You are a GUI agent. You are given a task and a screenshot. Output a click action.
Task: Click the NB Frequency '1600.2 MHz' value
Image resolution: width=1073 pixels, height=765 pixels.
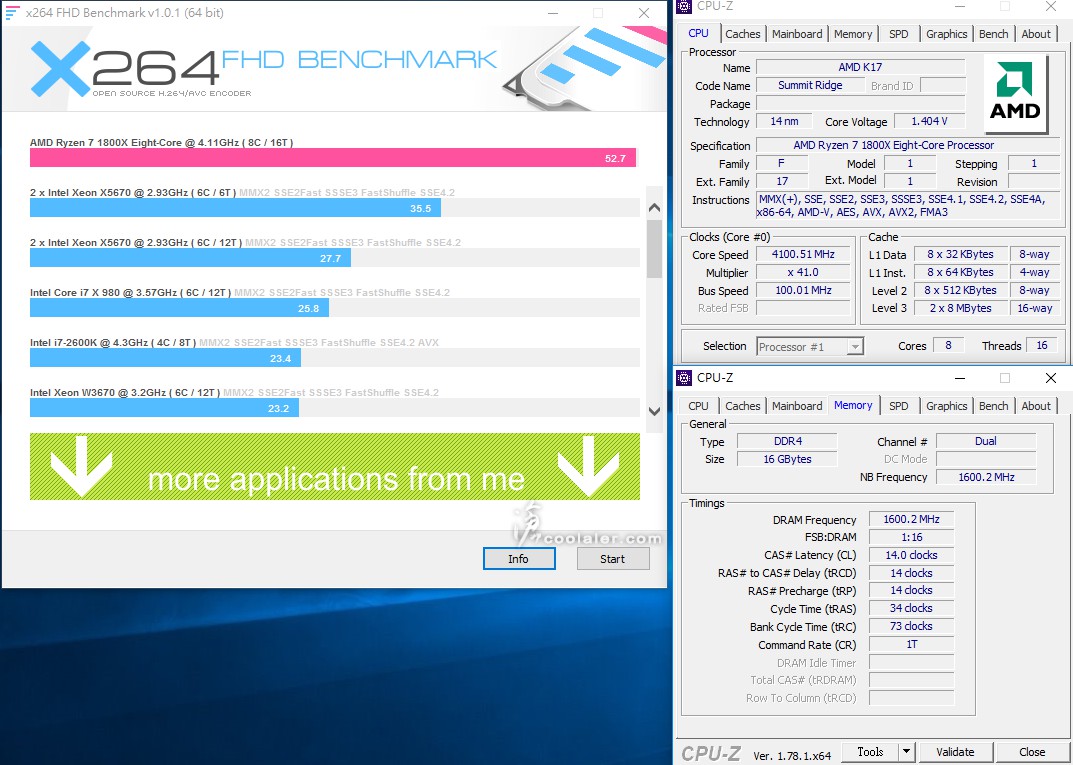point(986,477)
